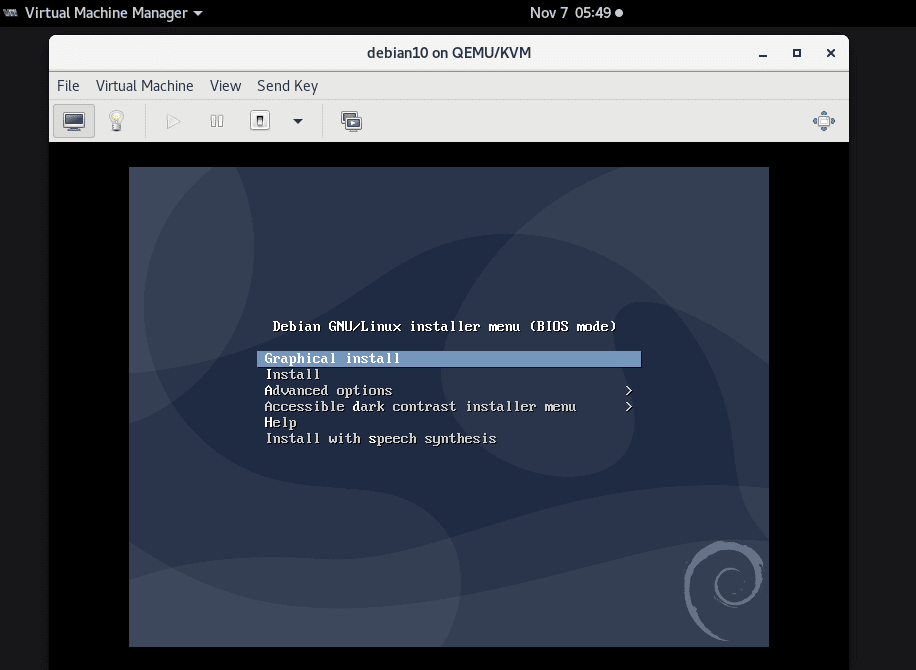Show the graphical console view
Image resolution: width=916 pixels, height=670 pixels.
(x=74, y=121)
